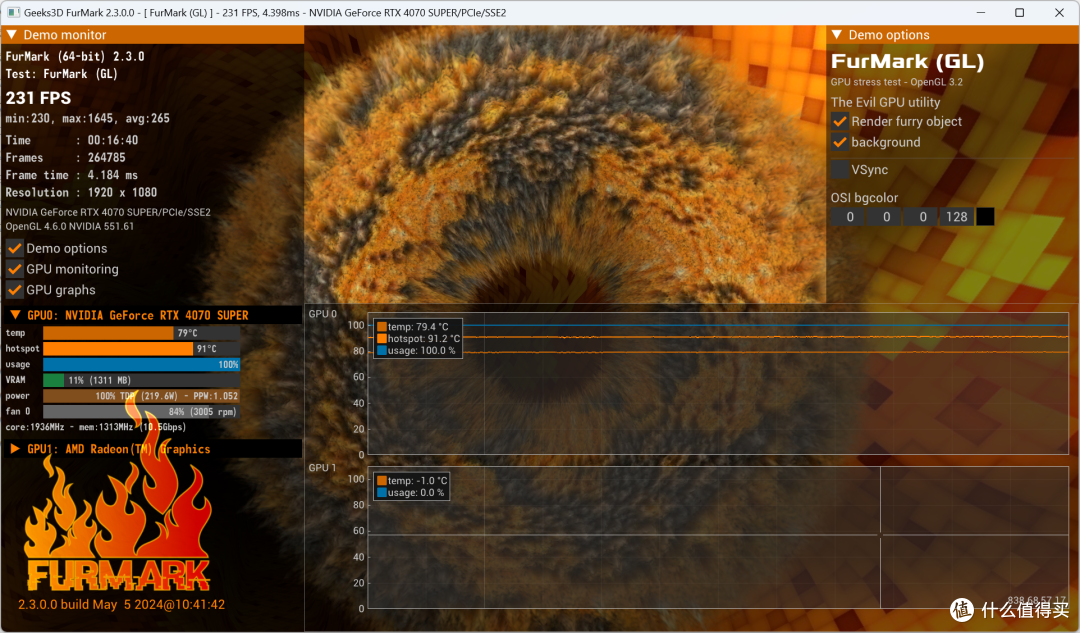Uncheck the Demo options checkbox
The height and width of the screenshot is (633, 1080).
click(14, 248)
